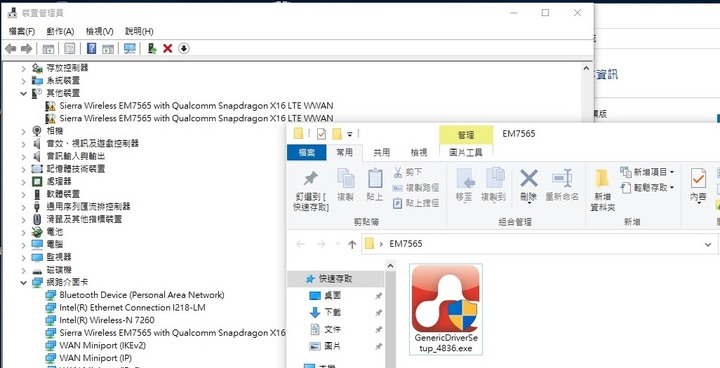Open the 說明(H) menu

(x=139, y=31)
